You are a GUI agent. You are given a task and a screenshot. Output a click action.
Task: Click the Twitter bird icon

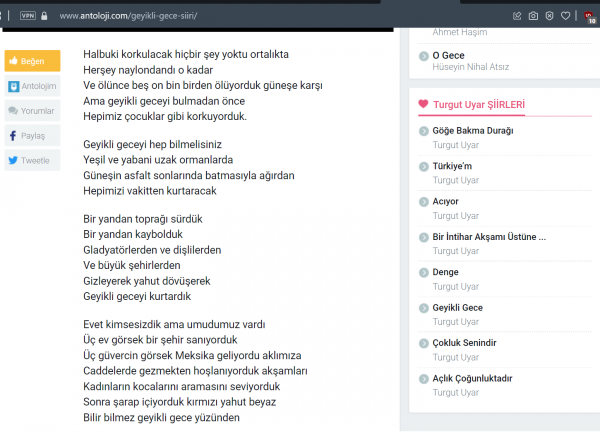(13, 160)
